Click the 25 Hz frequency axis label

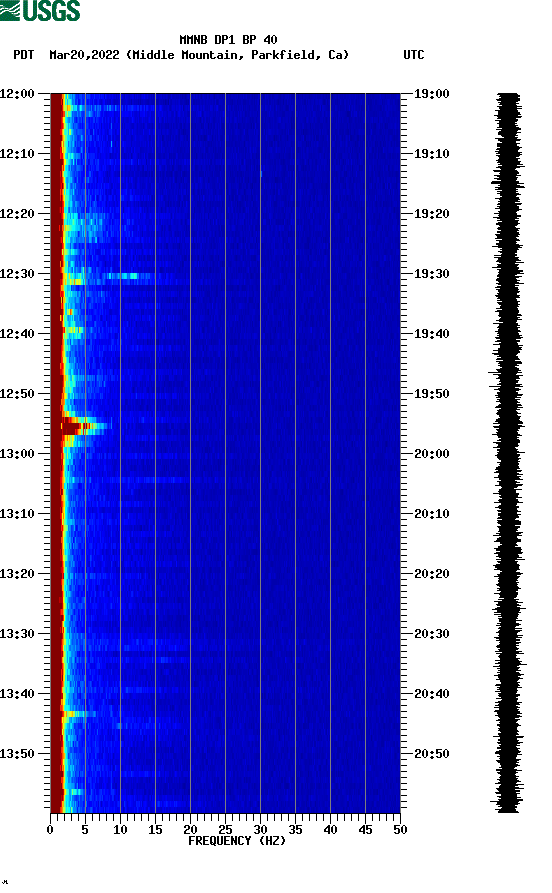tap(226, 830)
